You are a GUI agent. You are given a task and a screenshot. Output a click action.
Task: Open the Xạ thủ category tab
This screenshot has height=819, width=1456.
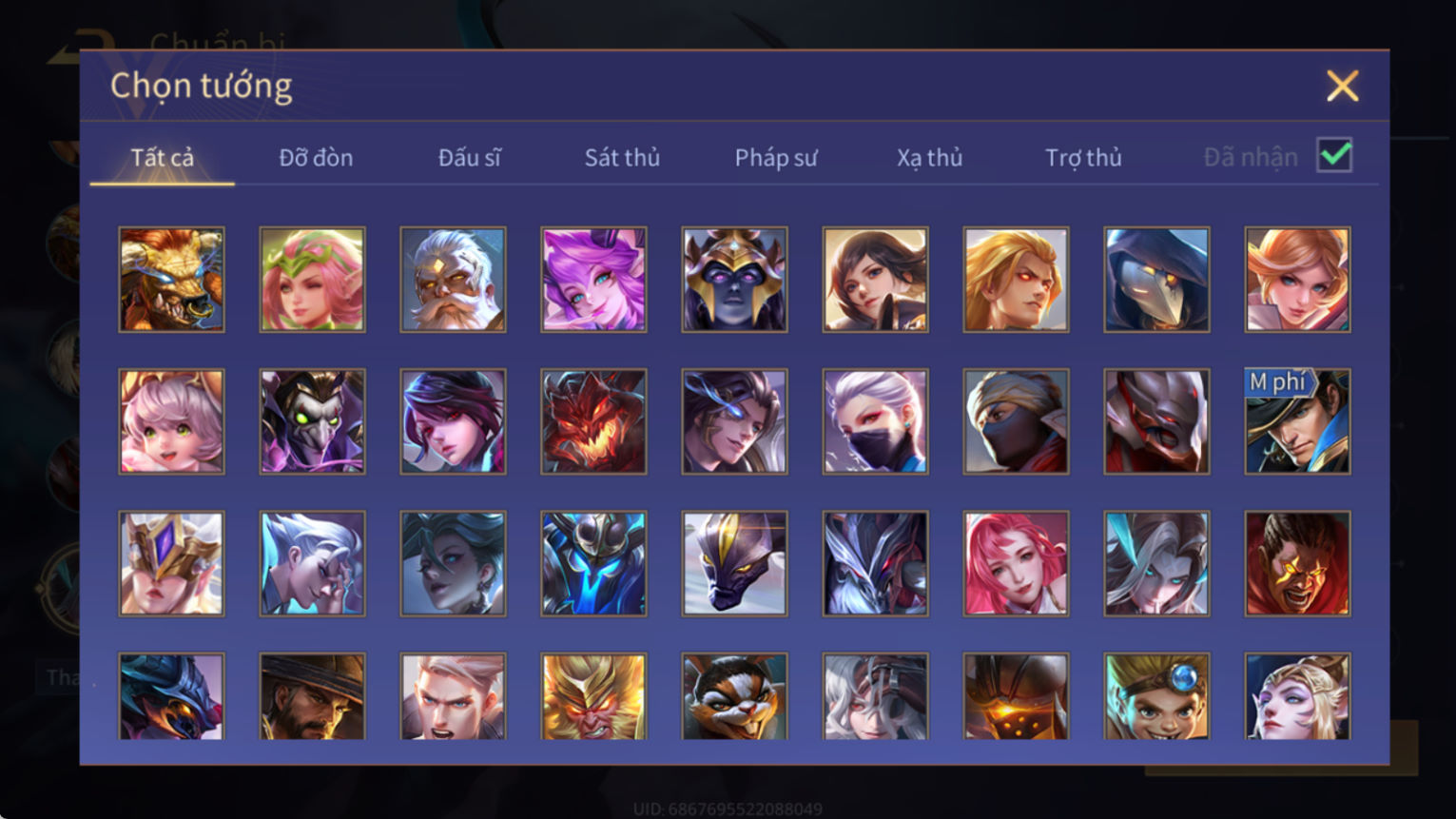tap(929, 158)
